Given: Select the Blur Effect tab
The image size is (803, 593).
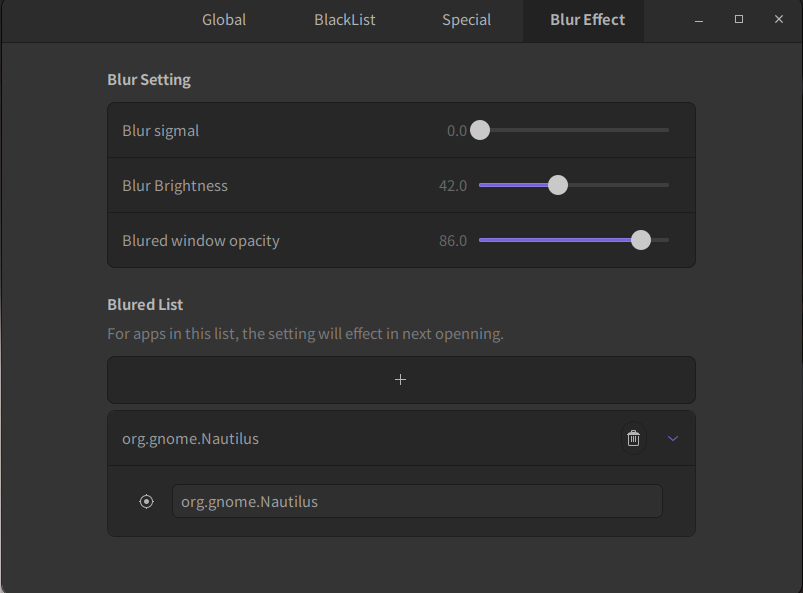Looking at the screenshot, I should 587,20.
